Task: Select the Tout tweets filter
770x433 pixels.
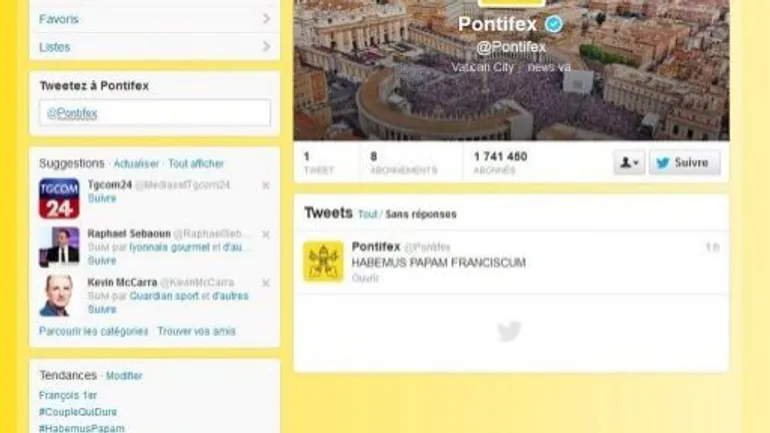Action: pos(367,214)
